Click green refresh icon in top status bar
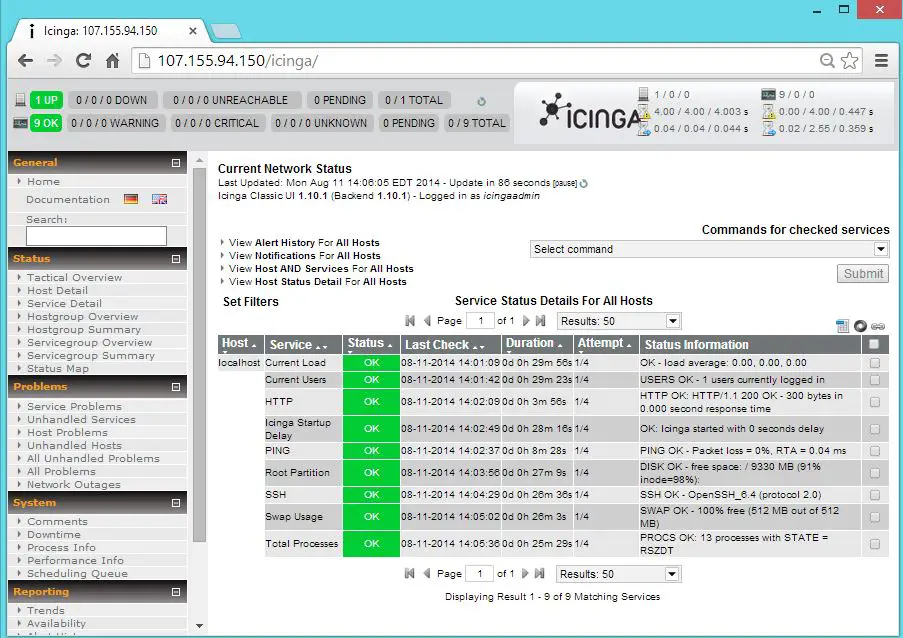Screen dimensions: 903x638 click(x=481, y=101)
